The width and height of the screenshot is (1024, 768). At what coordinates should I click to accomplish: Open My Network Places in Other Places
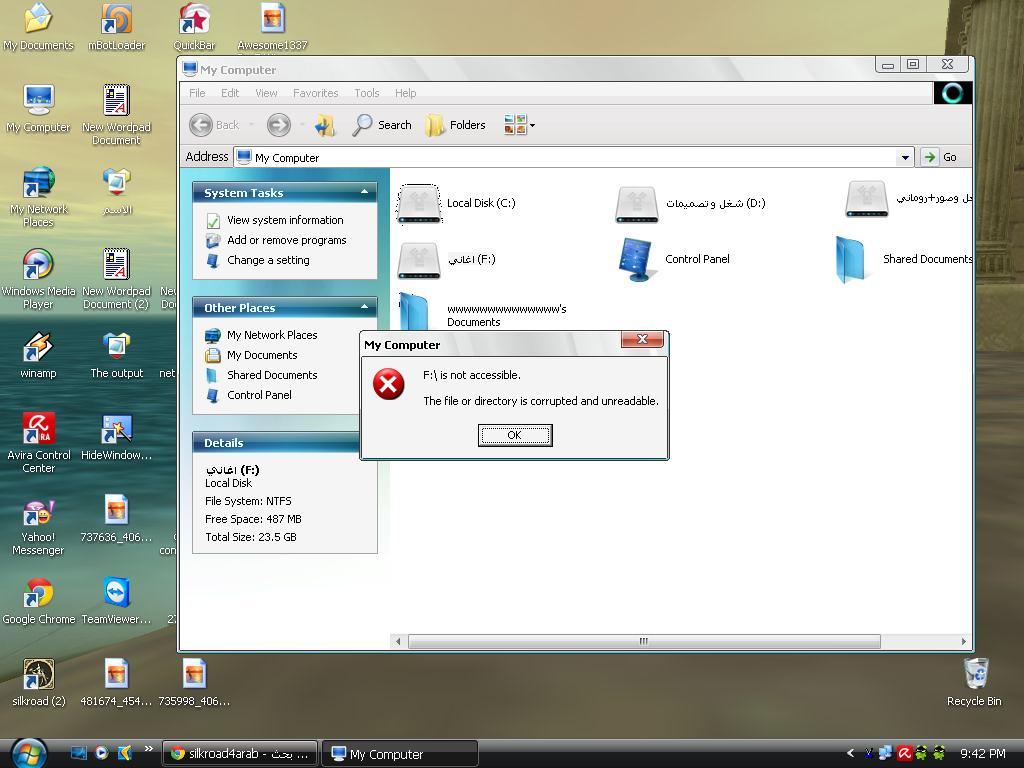pyautogui.click(x=272, y=335)
